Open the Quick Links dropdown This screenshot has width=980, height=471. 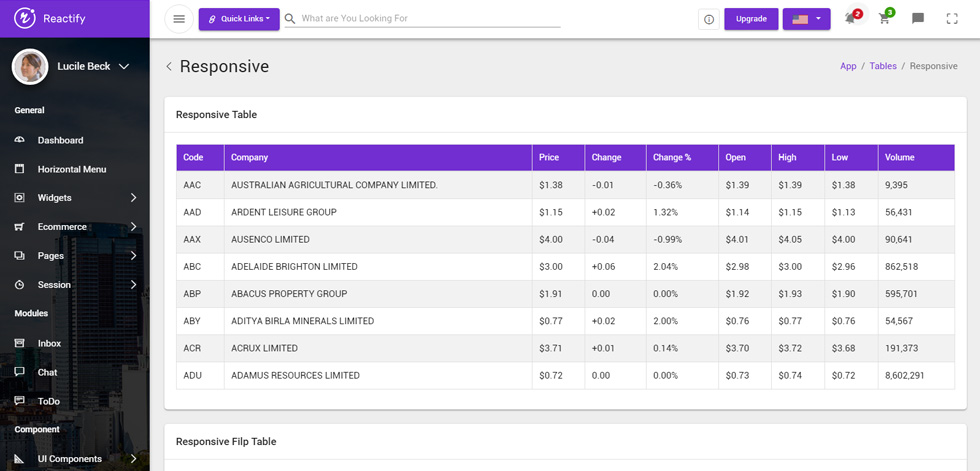point(239,19)
